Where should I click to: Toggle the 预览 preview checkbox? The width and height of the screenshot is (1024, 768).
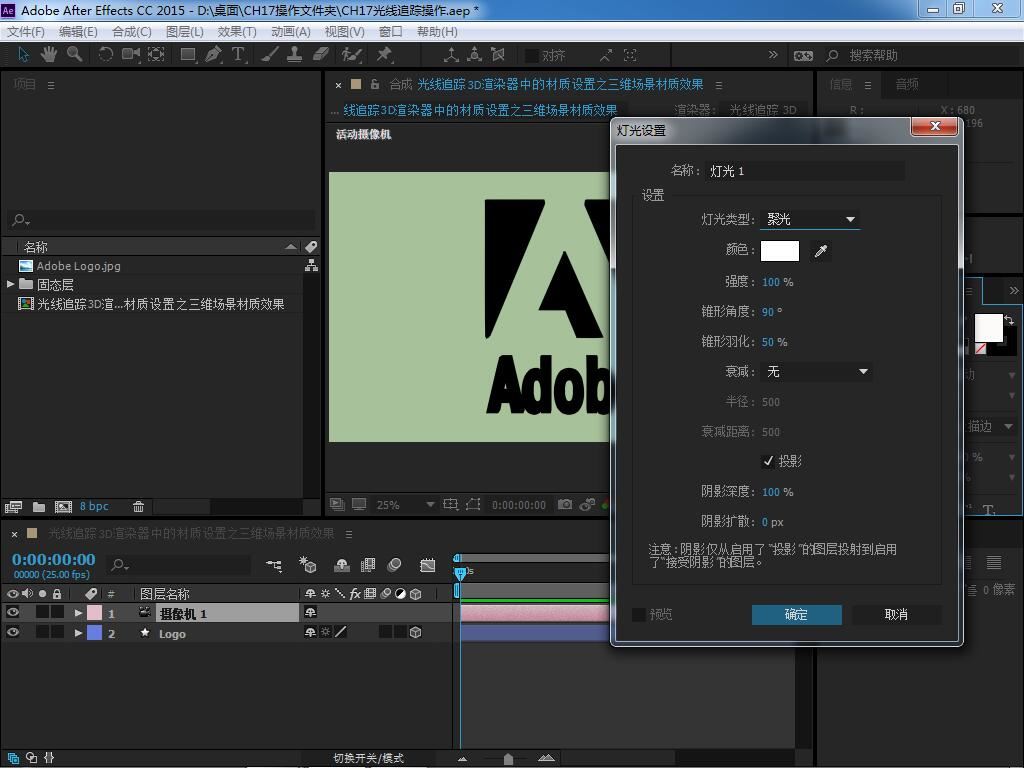639,615
